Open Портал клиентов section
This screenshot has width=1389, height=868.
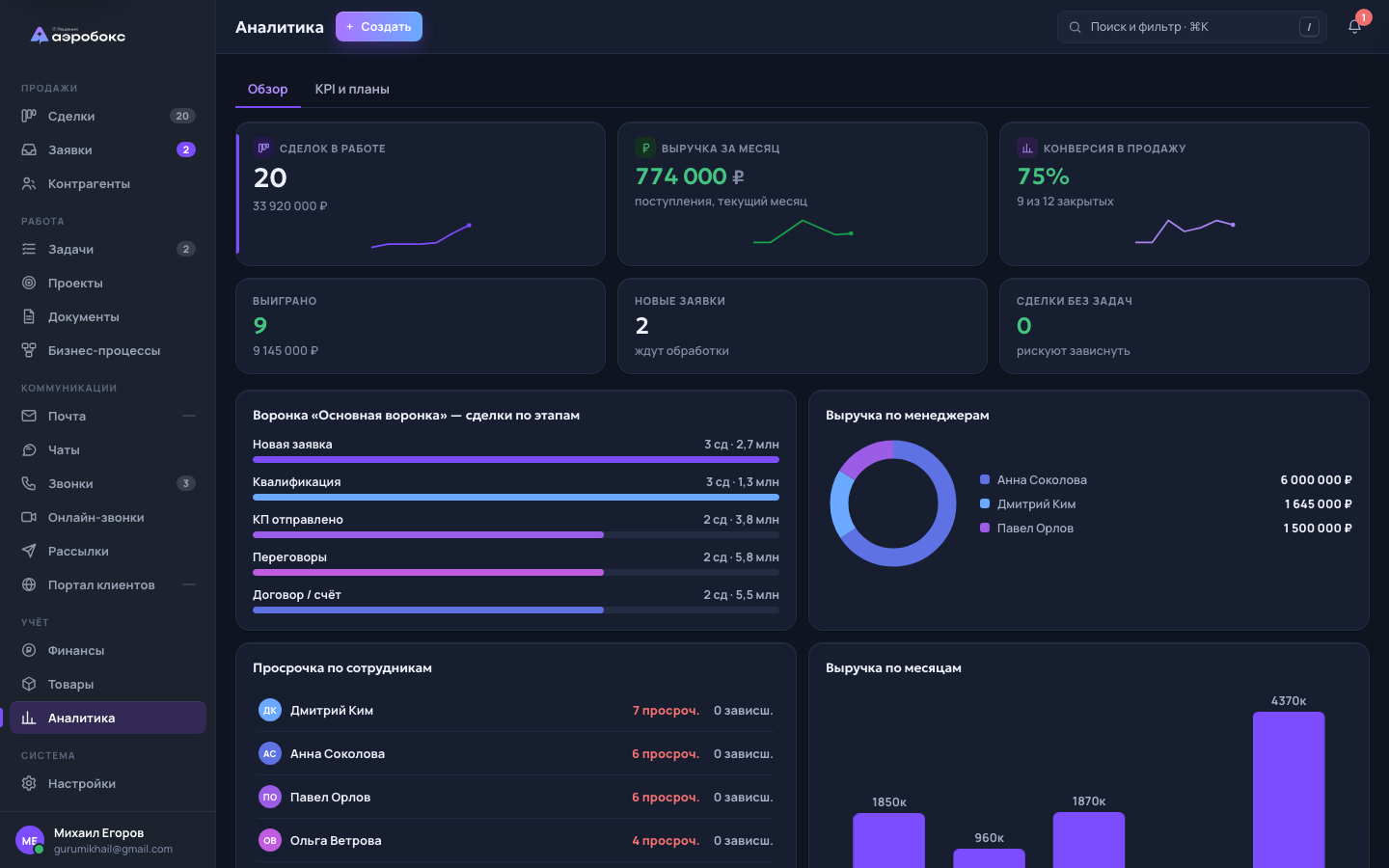point(108,584)
